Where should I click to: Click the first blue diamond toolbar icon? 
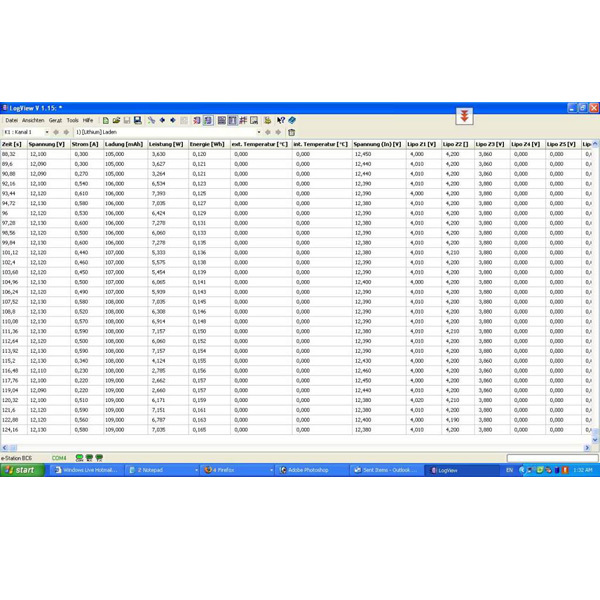click(x=162, y=121)
